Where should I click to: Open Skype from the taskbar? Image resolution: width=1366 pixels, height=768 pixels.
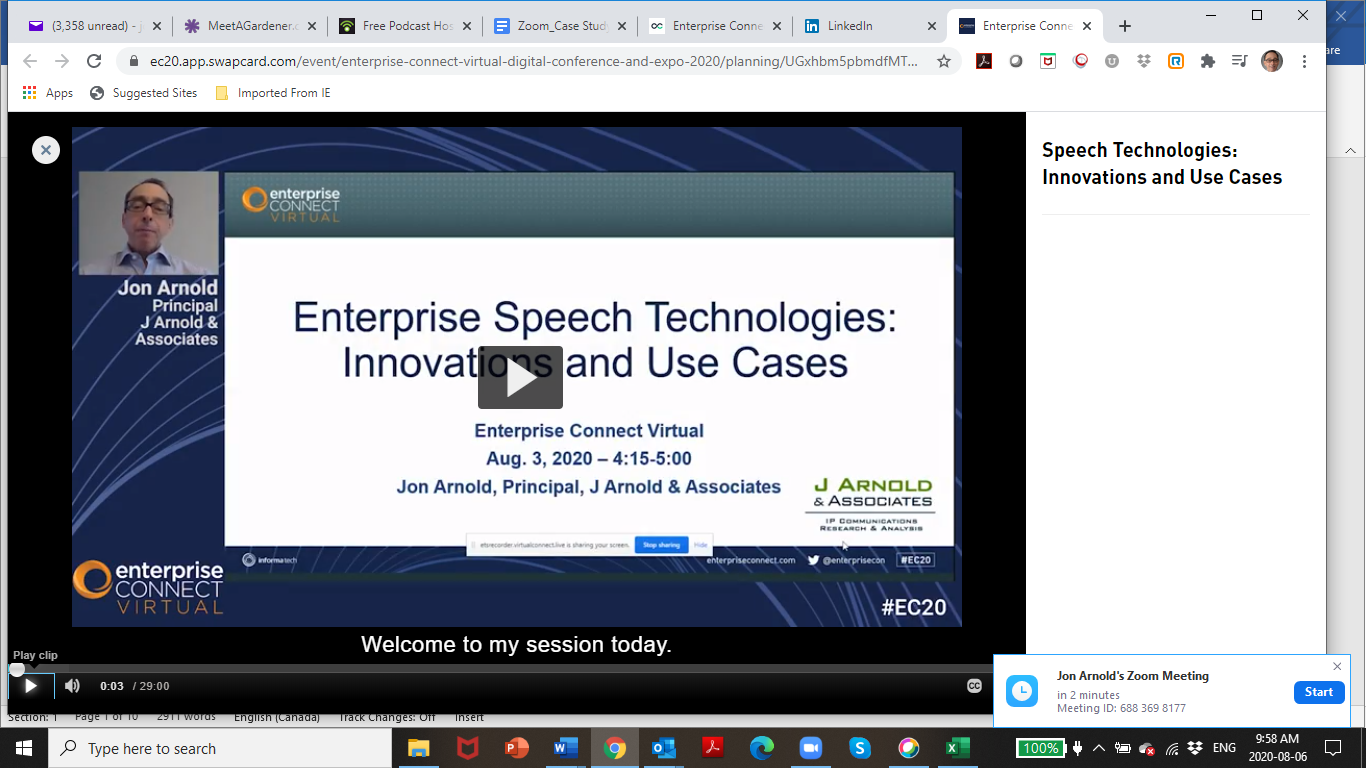point(859,748)
